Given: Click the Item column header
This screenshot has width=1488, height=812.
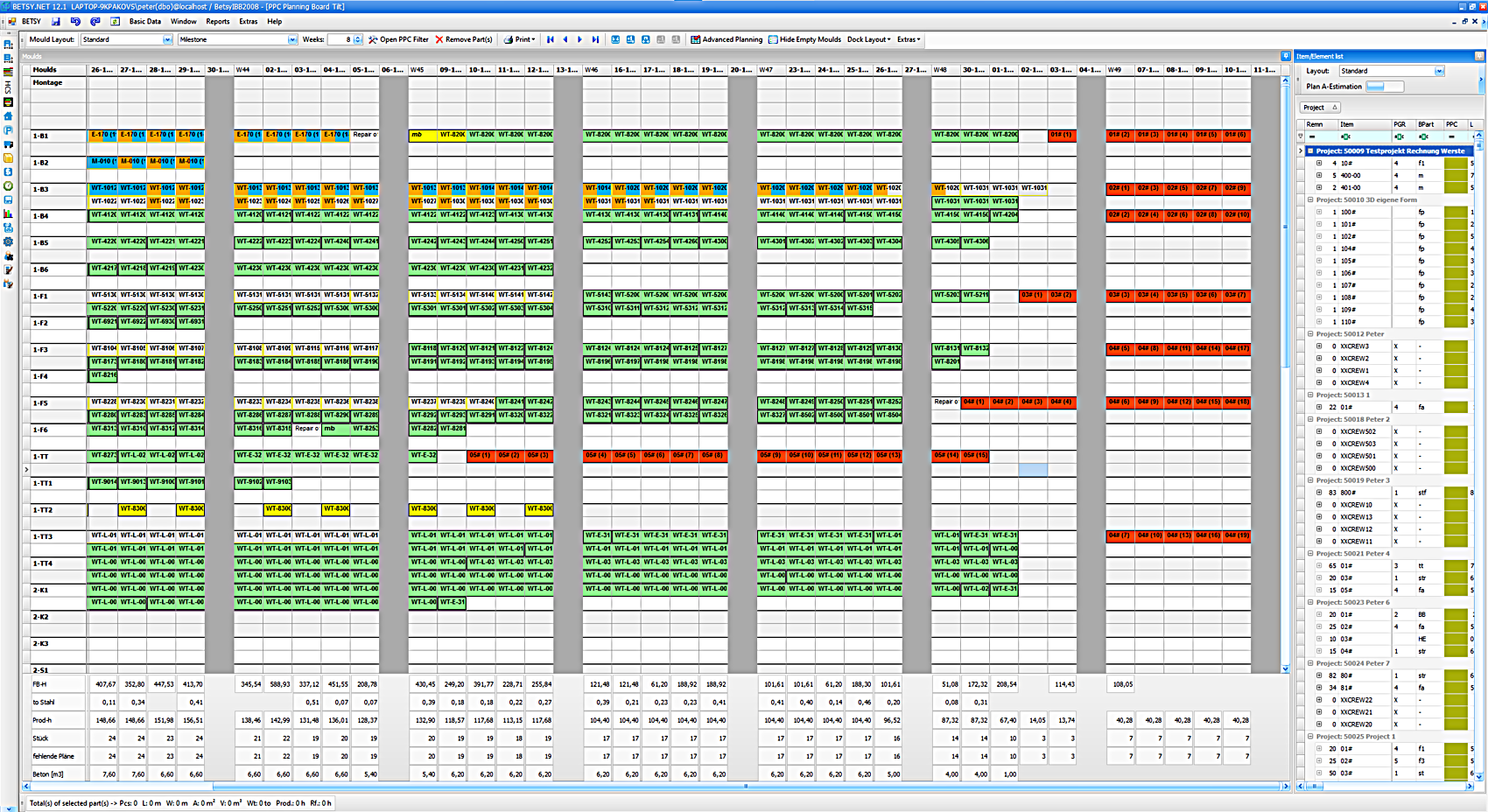Looking at the screenshot, I should [1364, 124].
